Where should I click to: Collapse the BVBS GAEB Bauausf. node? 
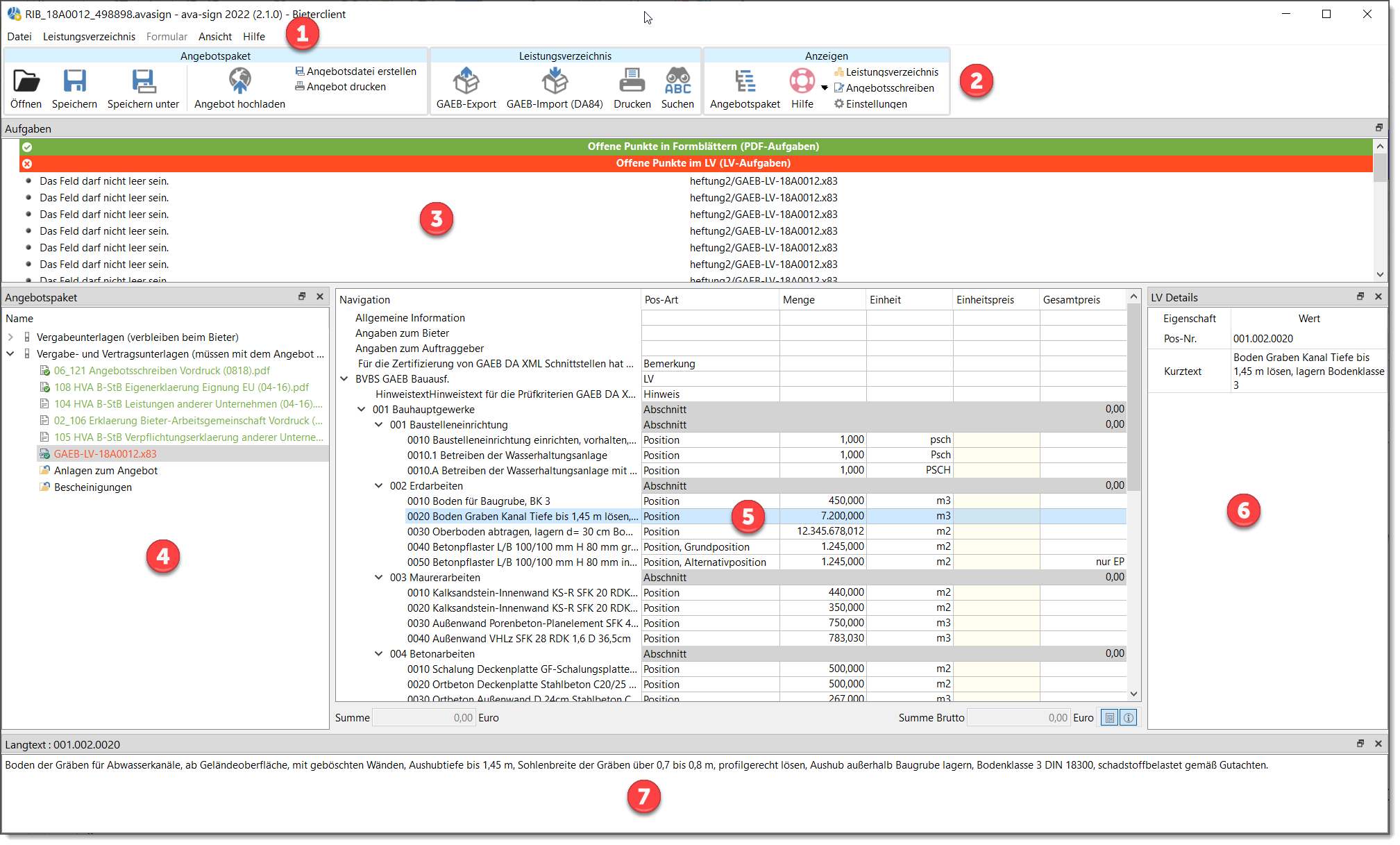[344, 379]
